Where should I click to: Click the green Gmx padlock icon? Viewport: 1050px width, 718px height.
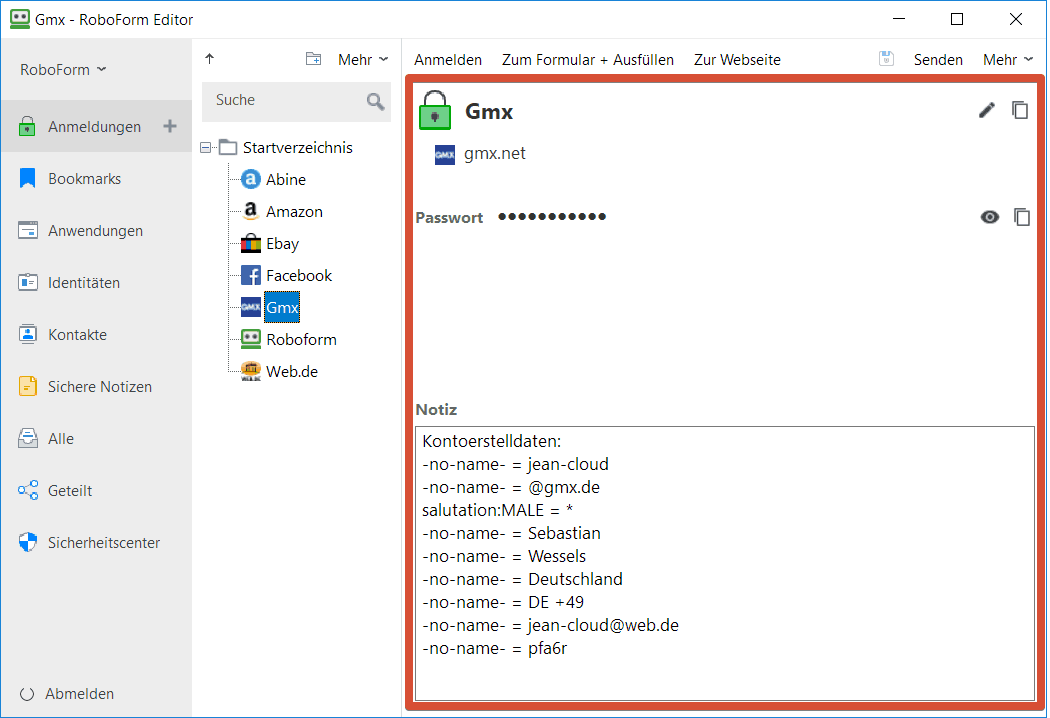click(x=435, y=110)
